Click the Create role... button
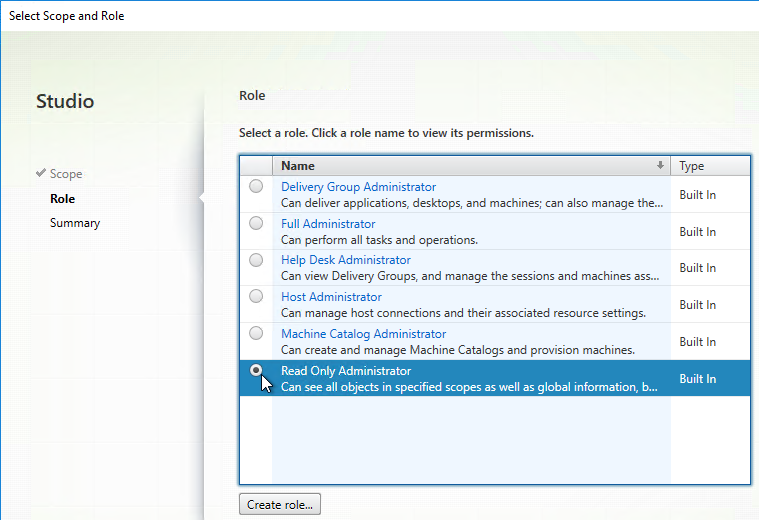 tap(280, 505)
